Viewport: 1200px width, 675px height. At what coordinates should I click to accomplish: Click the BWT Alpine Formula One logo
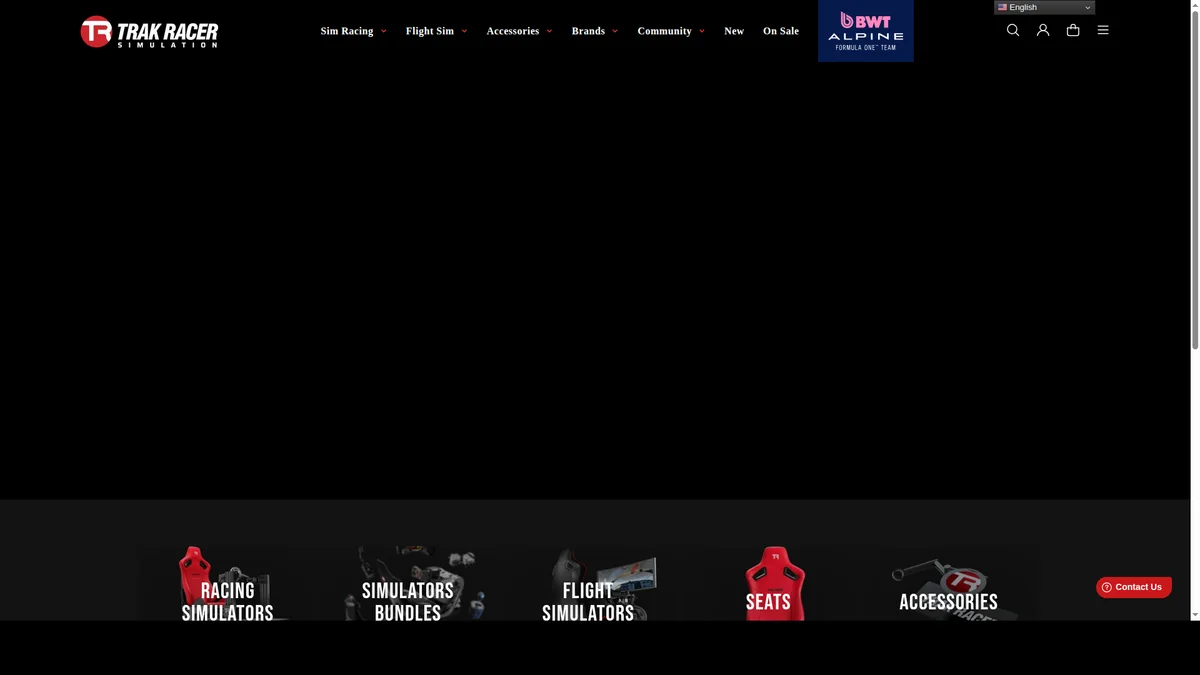[x=865, y=31]
